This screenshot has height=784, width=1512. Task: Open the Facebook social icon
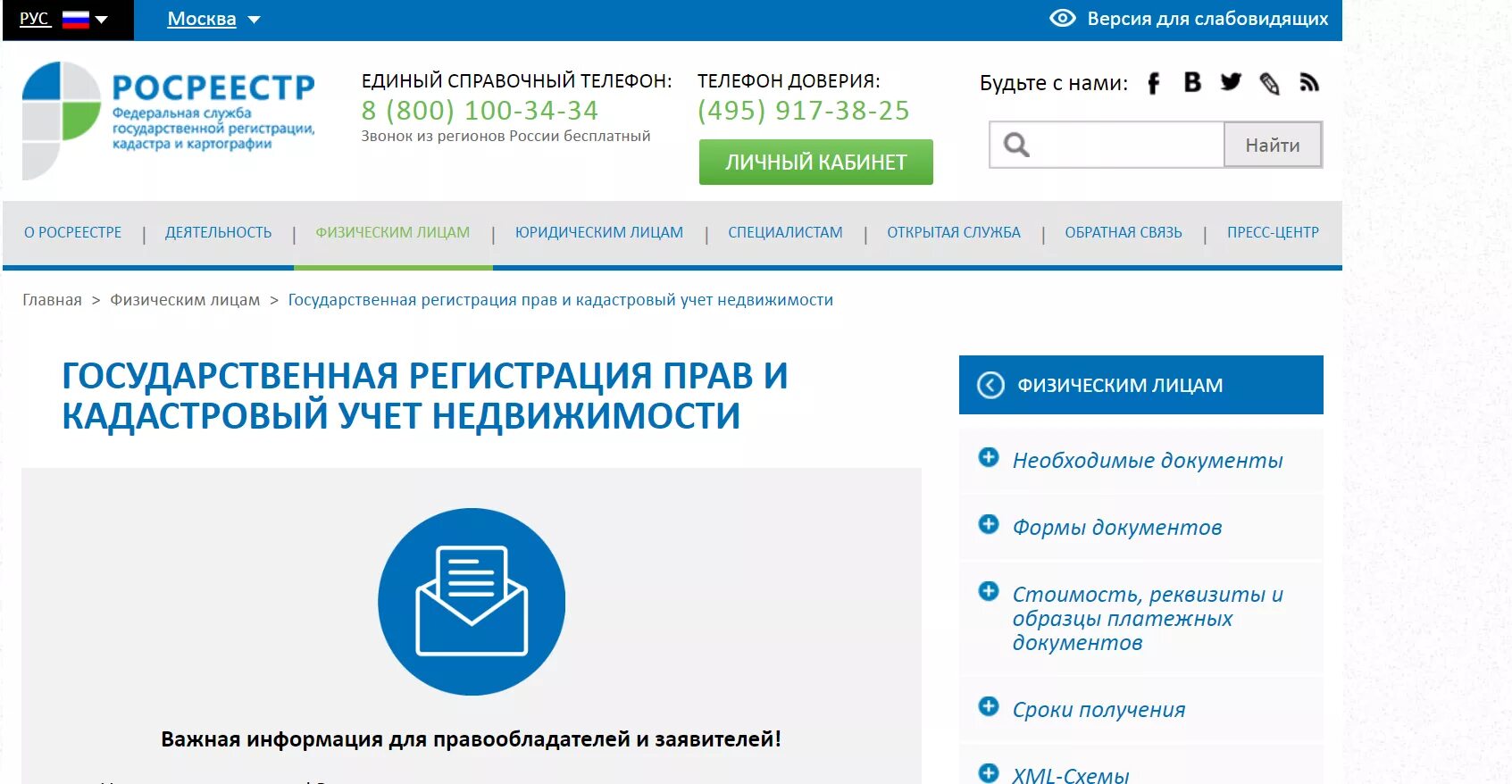1153,83
